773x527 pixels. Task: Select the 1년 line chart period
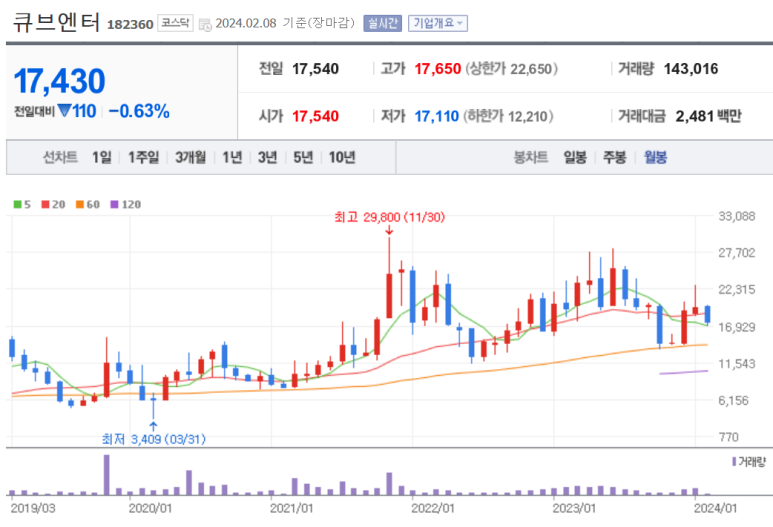pos(232,157)
